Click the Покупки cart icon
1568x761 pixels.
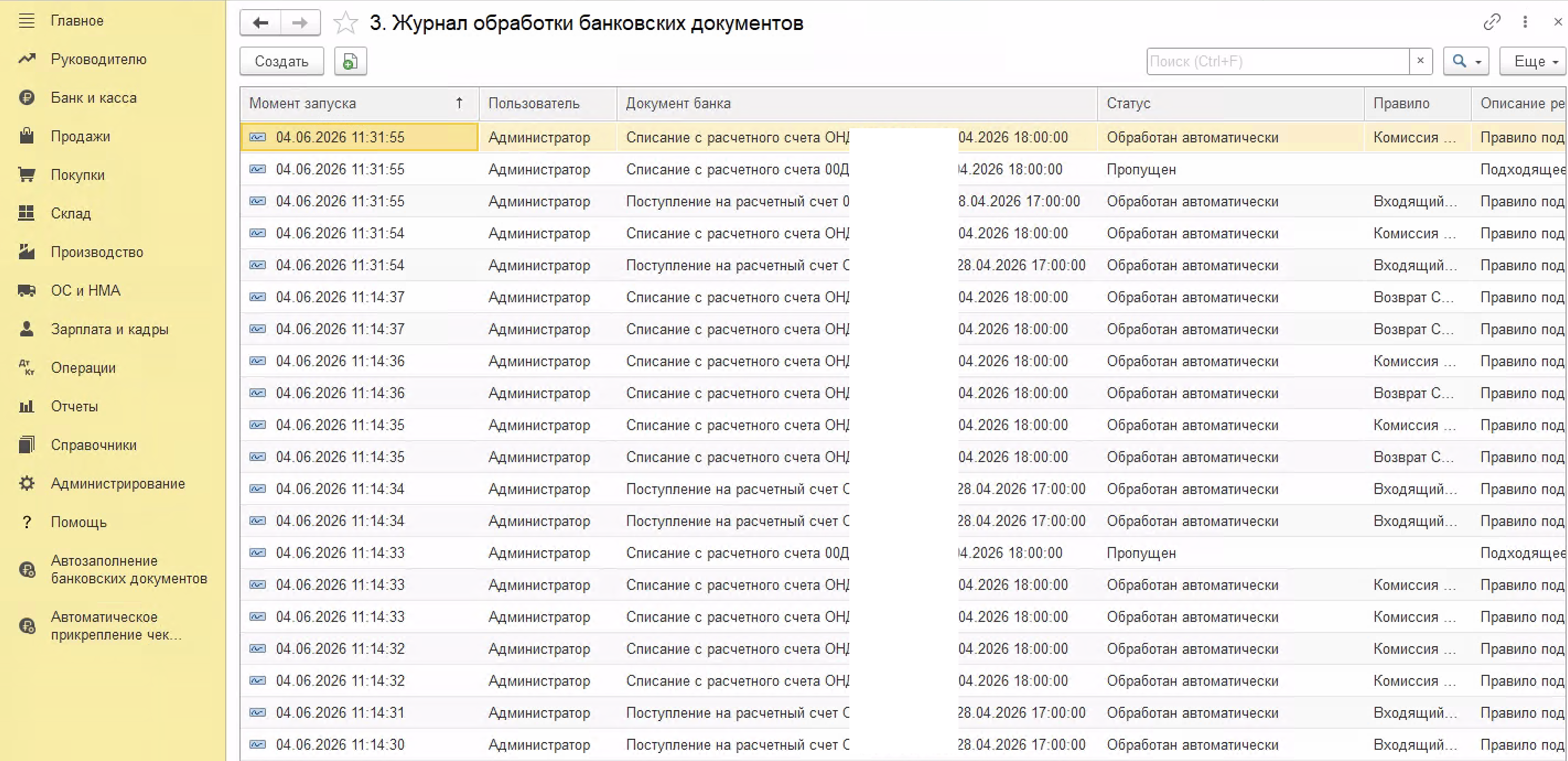(26, 175)
